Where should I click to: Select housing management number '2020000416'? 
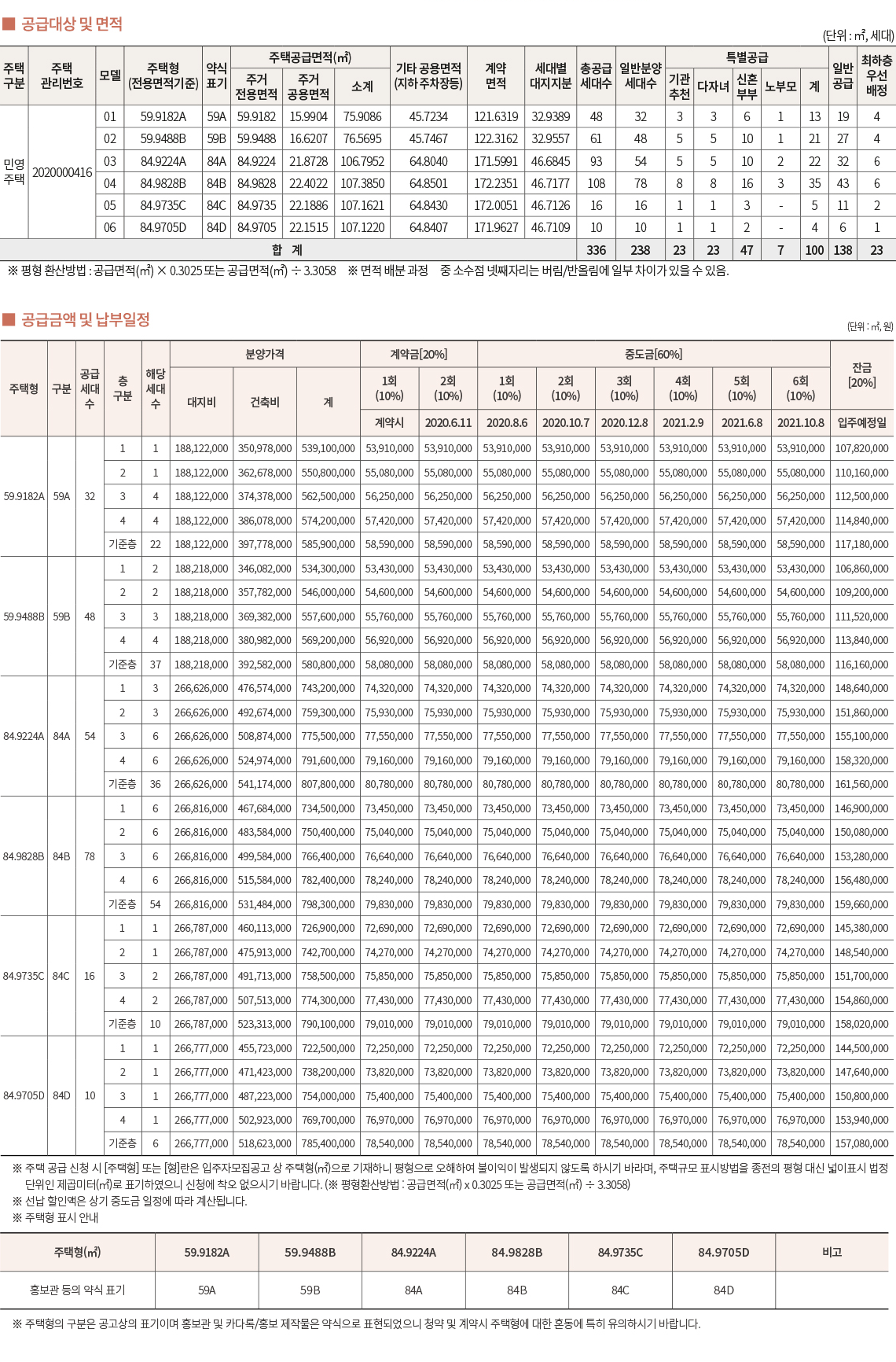(x=62, y=172)
